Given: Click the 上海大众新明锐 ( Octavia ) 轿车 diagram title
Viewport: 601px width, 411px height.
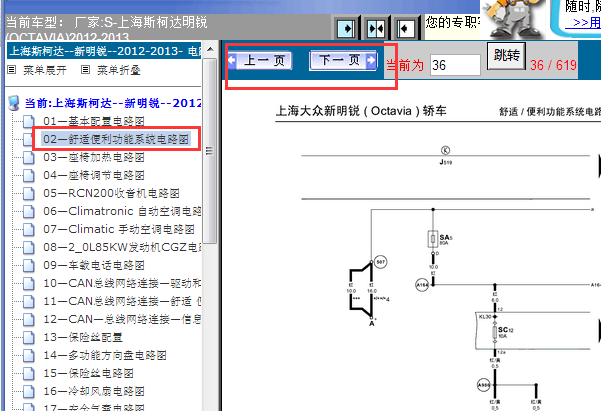Looking at the screenshot, I should tap(361, 111).
